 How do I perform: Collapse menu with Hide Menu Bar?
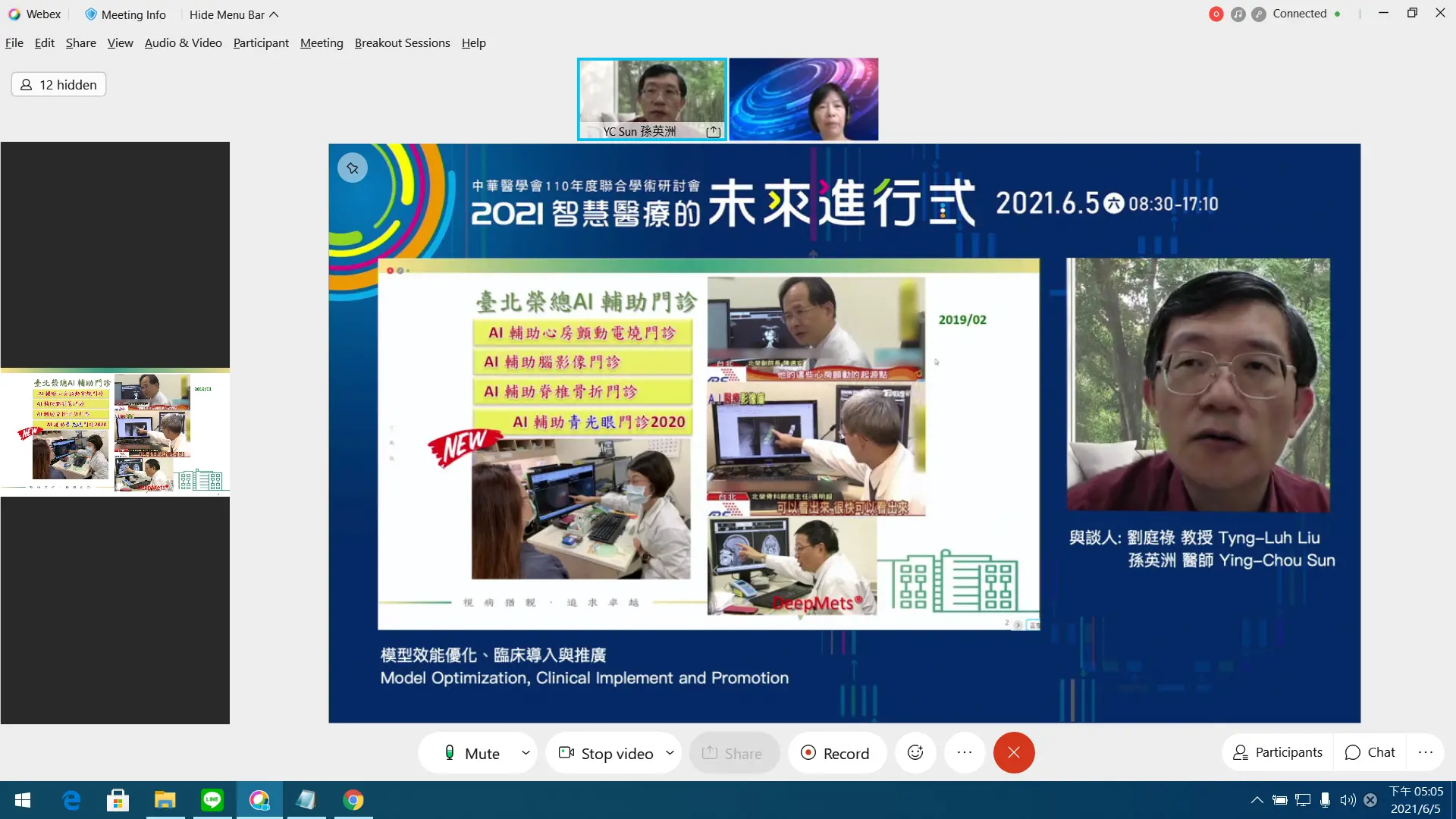click(x=234, y=14)
